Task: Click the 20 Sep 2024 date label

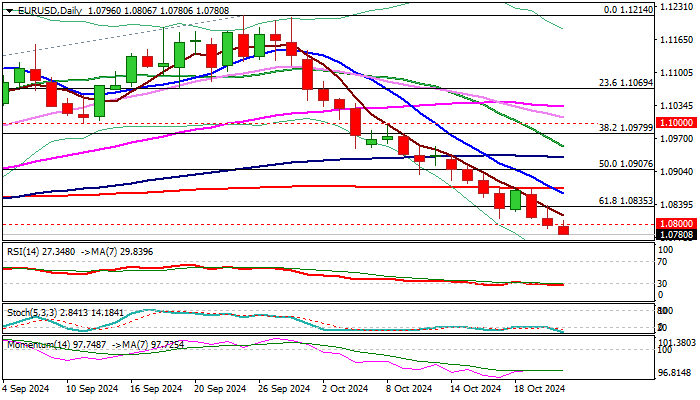Action: click(221, 389)
